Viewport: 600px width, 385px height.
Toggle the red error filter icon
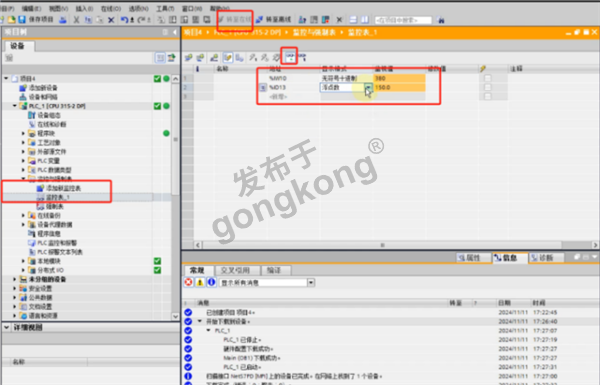[188, 282]
